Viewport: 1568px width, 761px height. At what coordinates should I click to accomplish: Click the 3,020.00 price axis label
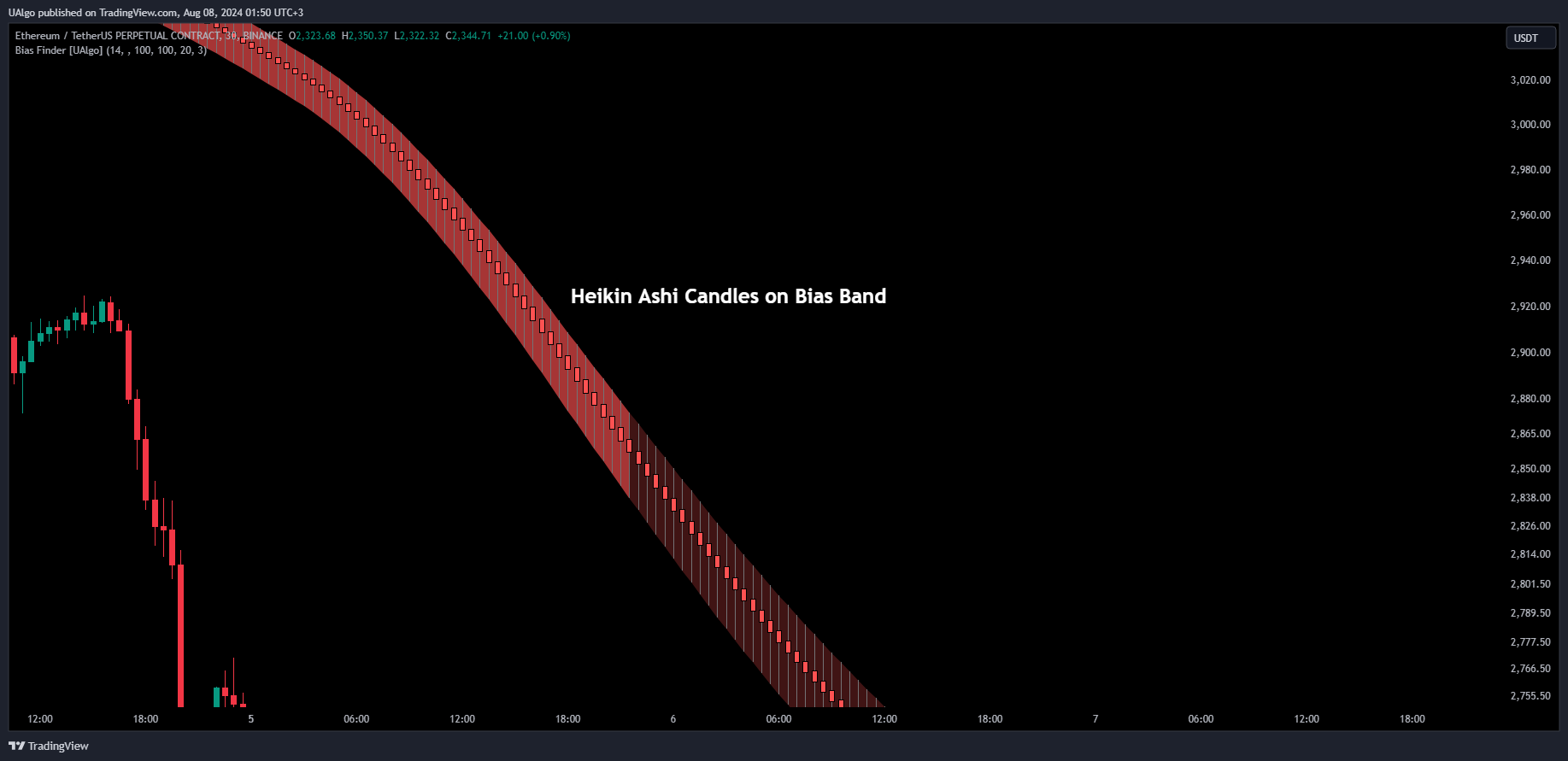(x=1530, y=80)
